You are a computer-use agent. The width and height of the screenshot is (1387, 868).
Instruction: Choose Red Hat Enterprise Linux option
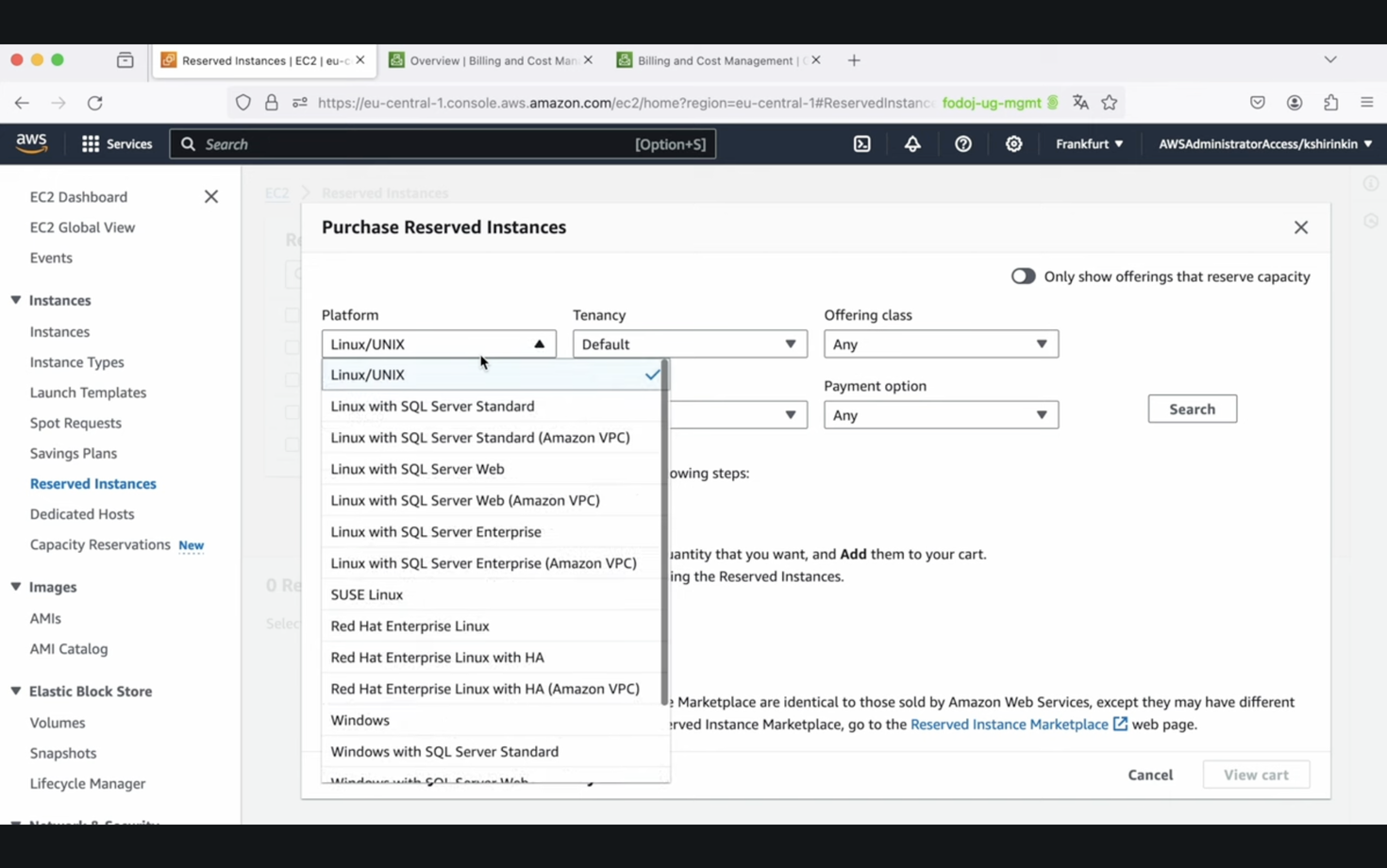click(492, 626)
